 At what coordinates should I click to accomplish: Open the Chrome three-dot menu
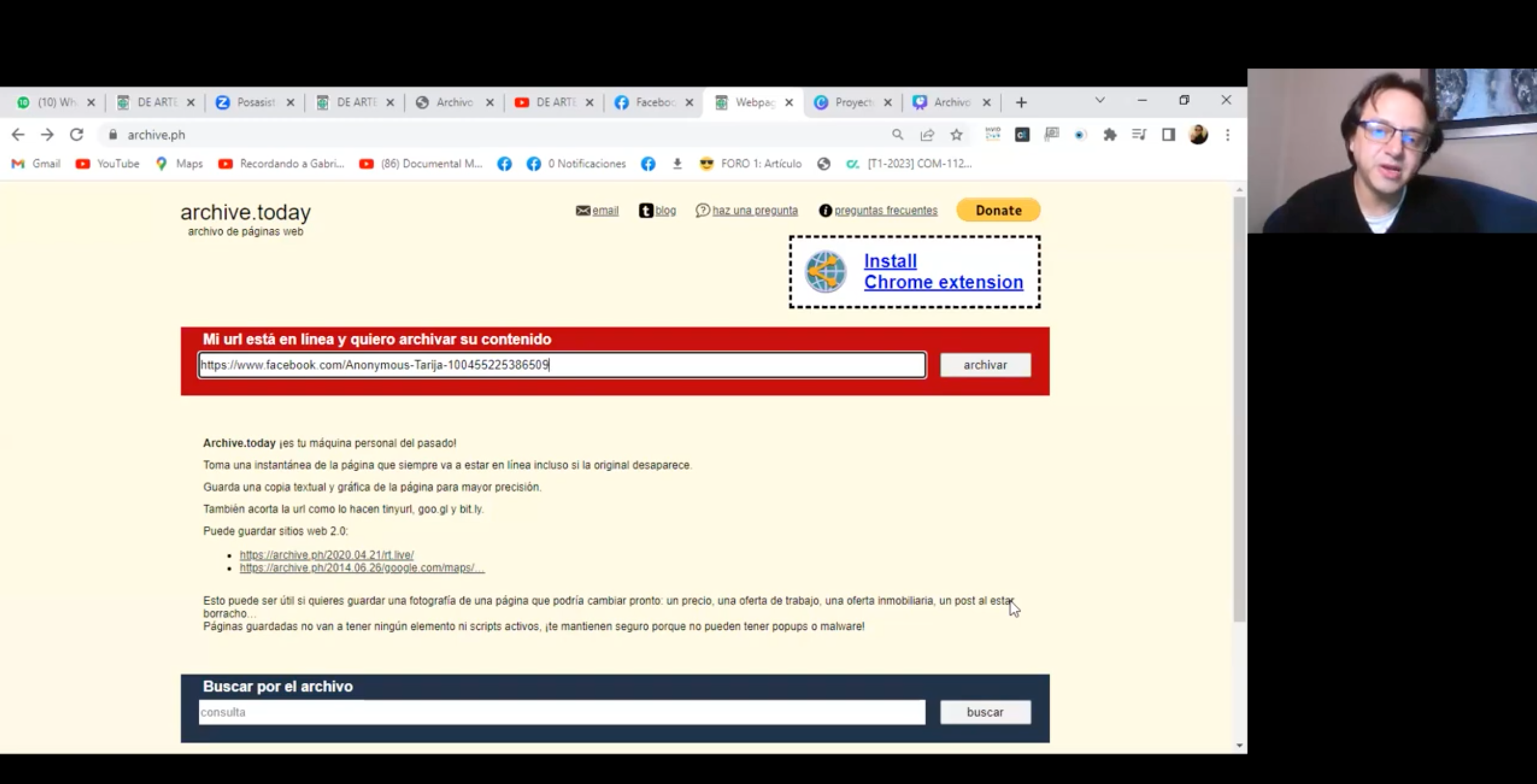(1227, 135)
